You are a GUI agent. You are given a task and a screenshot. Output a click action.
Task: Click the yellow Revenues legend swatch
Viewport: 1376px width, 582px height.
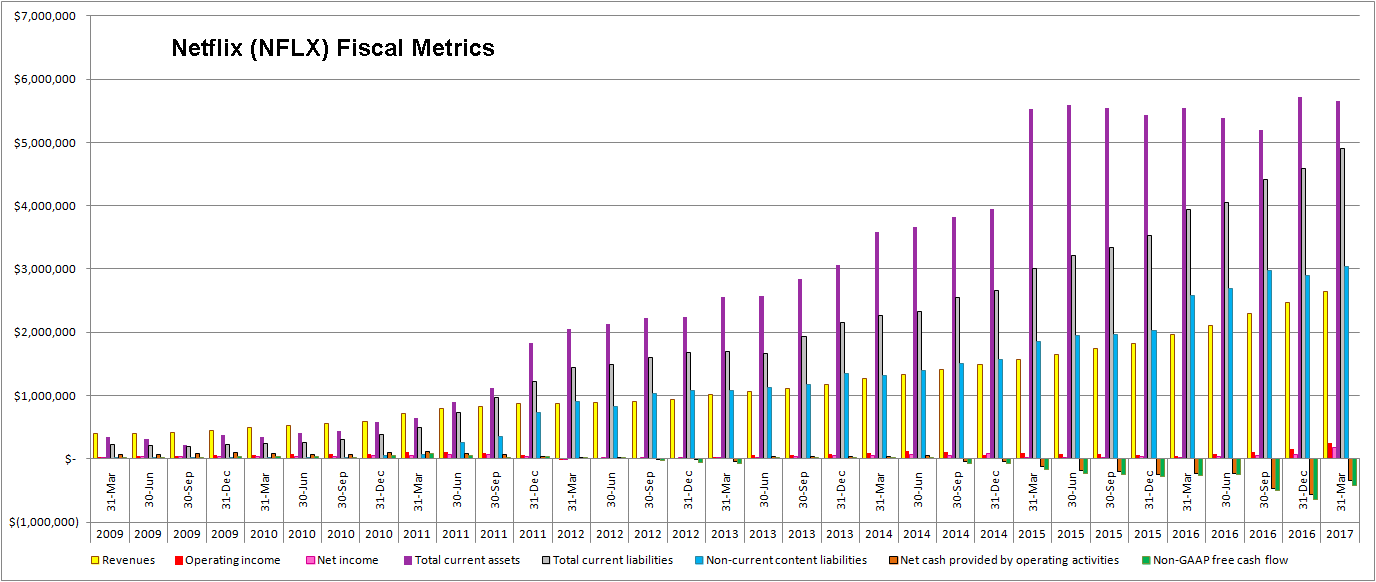pos(95,560)
